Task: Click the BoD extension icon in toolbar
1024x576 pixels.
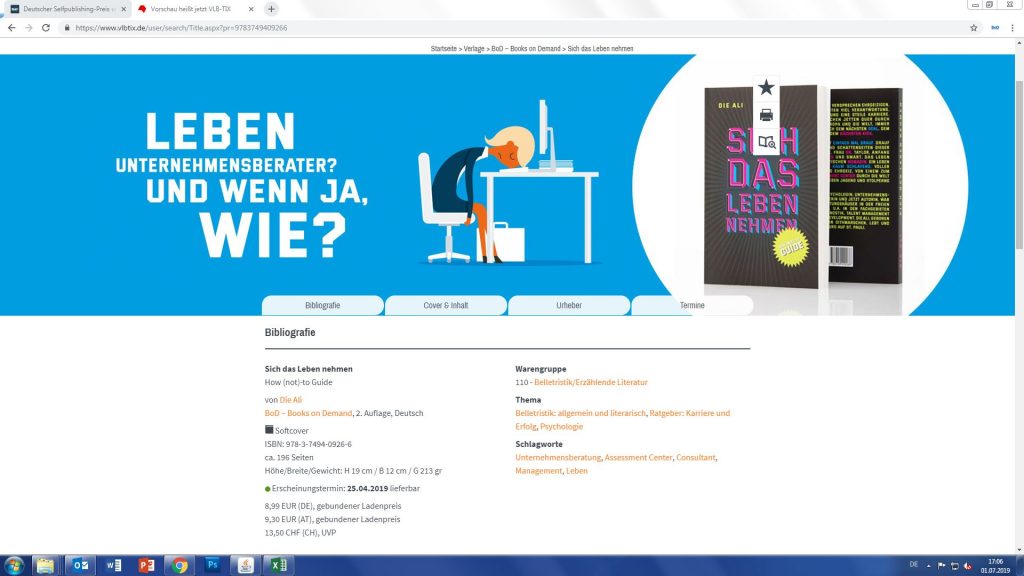Action: click(995, 28)
